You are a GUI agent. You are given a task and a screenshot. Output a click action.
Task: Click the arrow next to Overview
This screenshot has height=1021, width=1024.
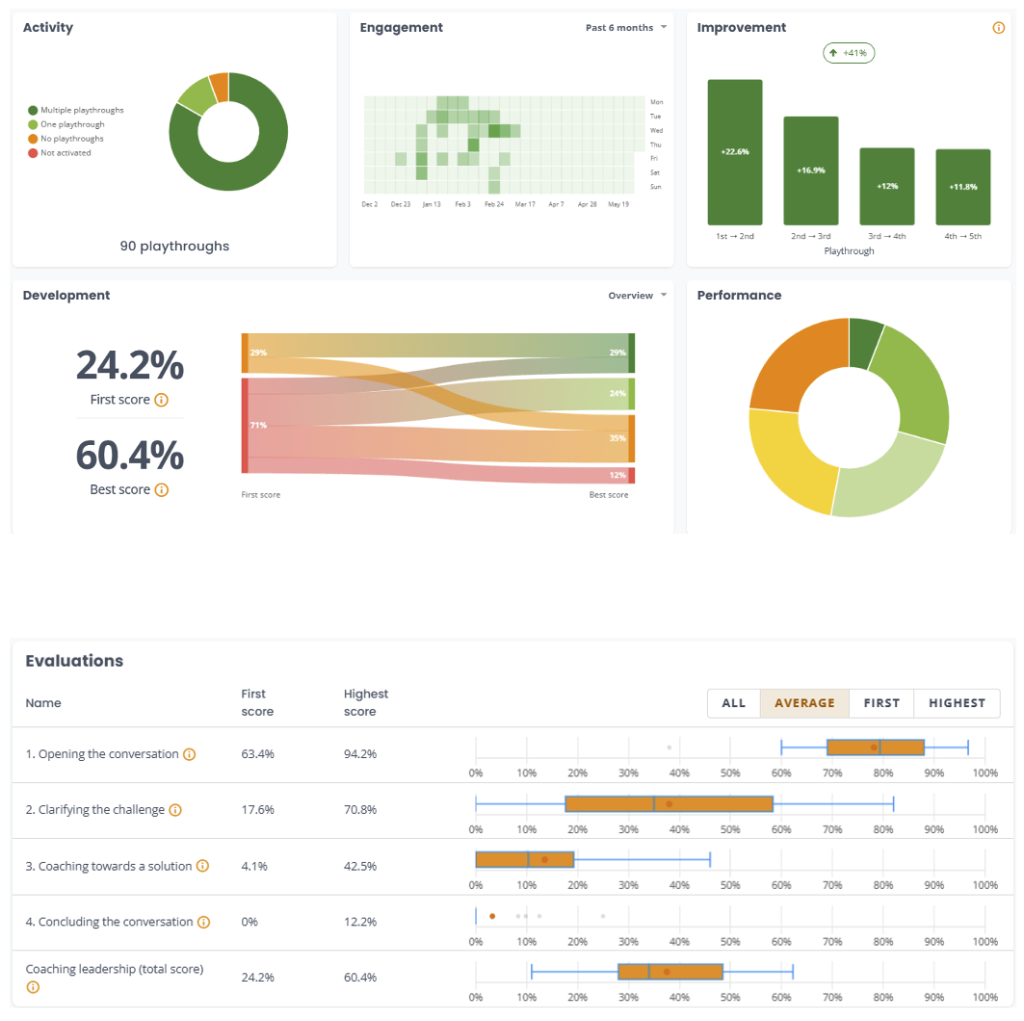coord(664,295)
